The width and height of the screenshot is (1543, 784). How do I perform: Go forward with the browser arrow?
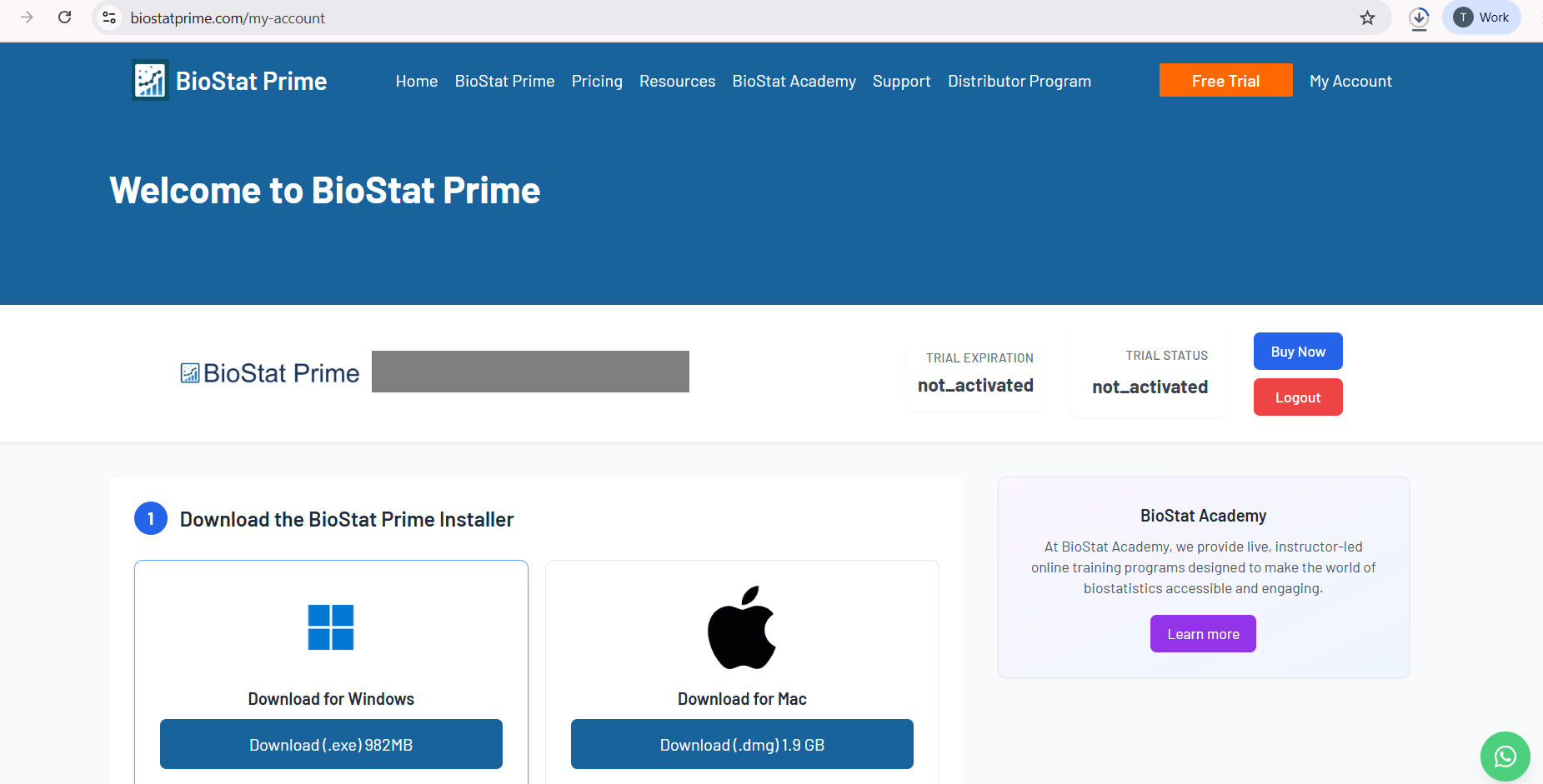click(x=27, y=17)
